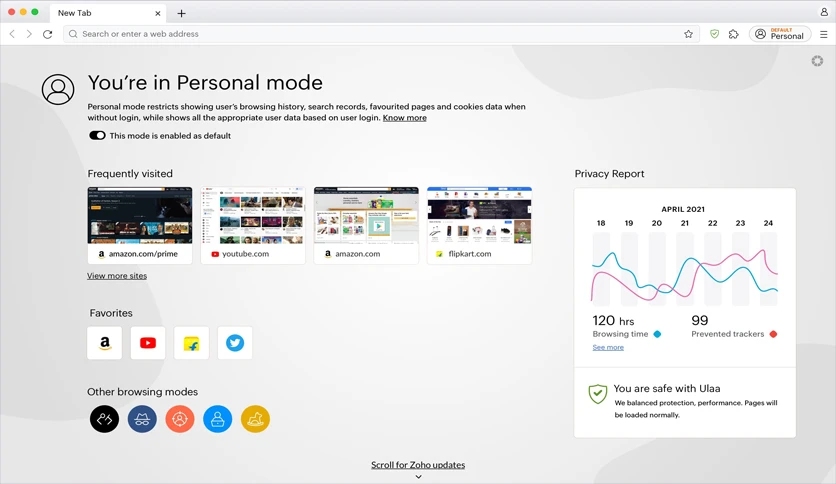Toggle Personal mode as default switch

[97, 135]
